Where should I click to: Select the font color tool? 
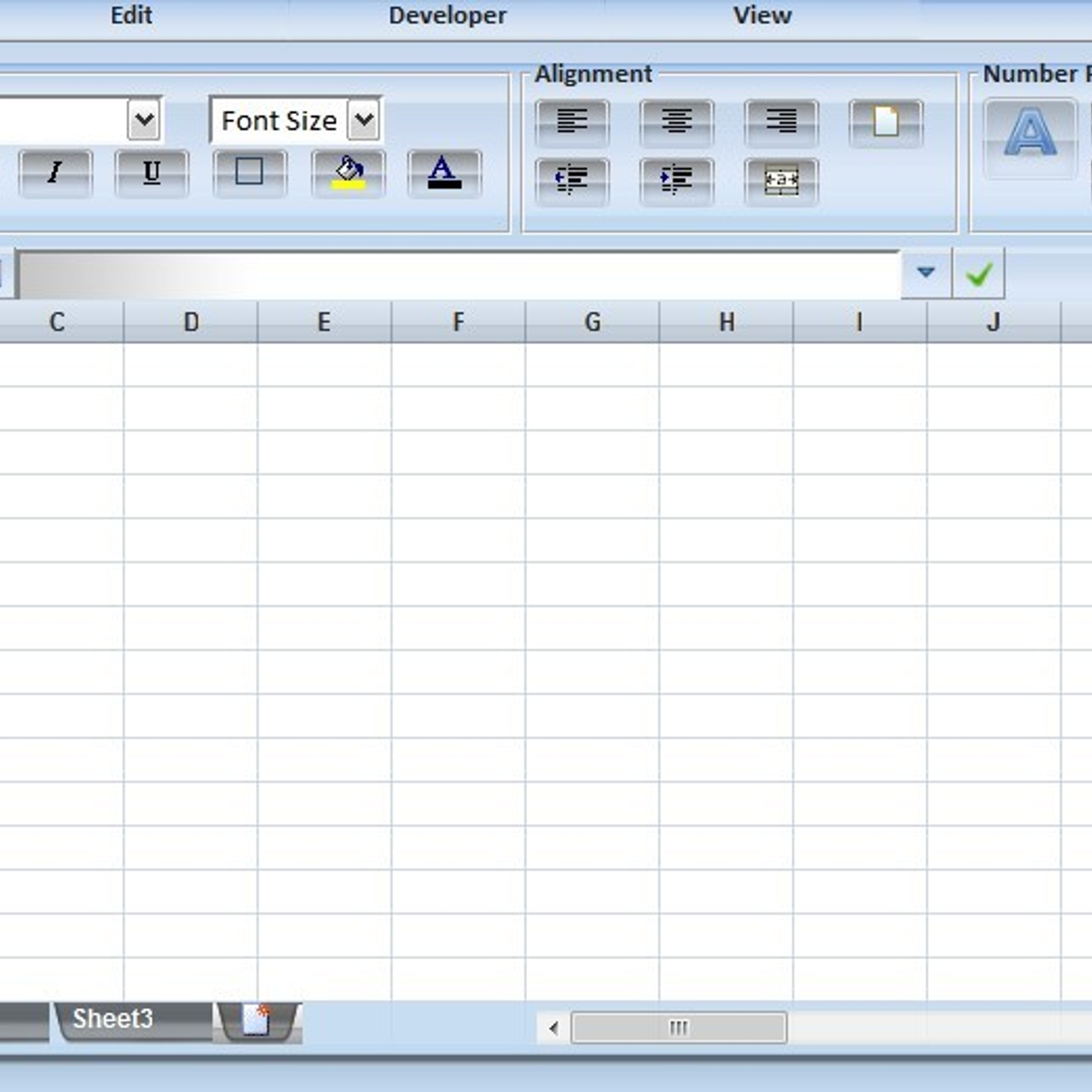[444, 173]
